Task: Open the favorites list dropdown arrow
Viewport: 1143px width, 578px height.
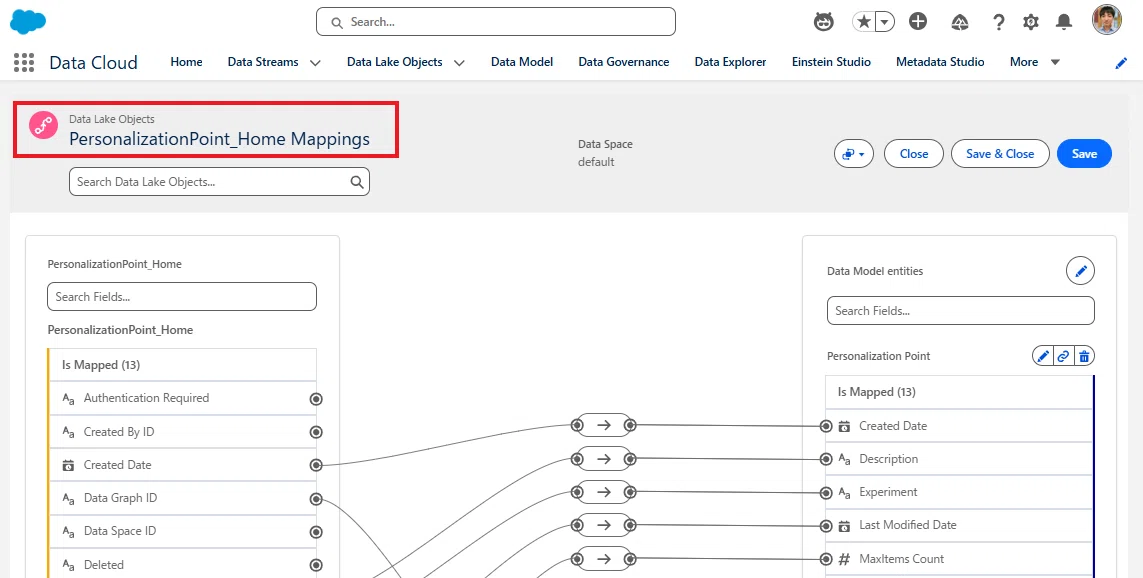Action: (884, 22)
